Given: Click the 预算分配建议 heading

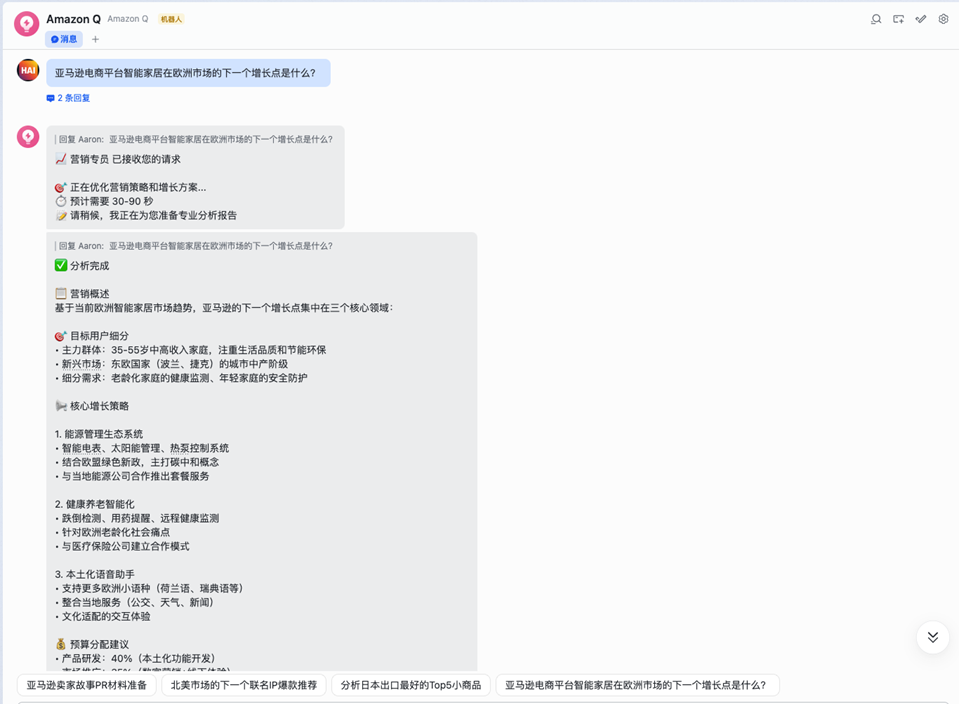Looking at the screenshot, I should click(92, 645).
